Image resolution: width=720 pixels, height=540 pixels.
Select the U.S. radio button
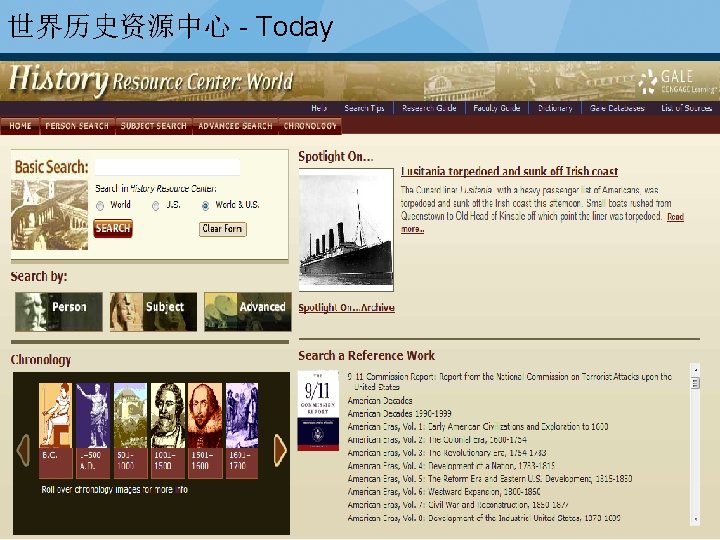tap(156, 206)
